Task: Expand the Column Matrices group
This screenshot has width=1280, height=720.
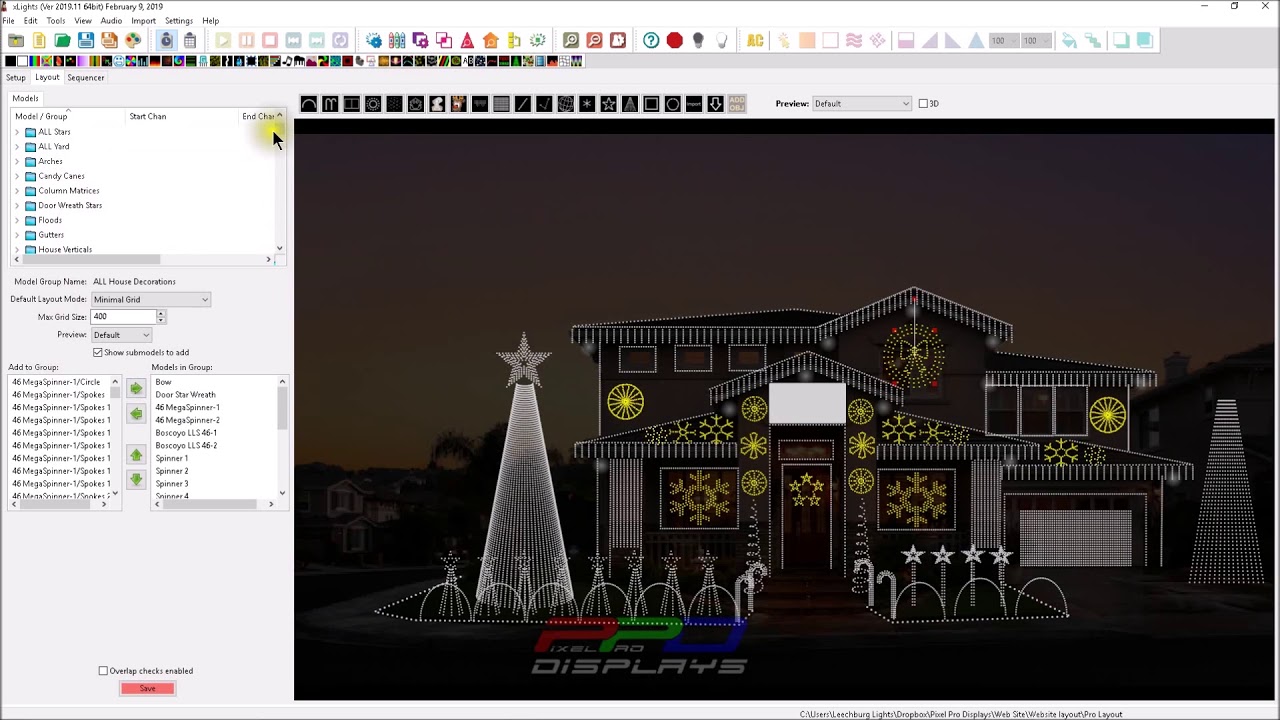Action: tap(17, 191)
